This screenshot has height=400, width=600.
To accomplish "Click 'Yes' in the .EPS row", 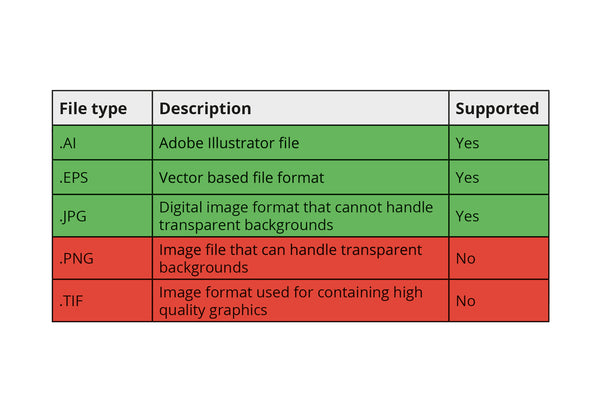I will coord(467,178).
